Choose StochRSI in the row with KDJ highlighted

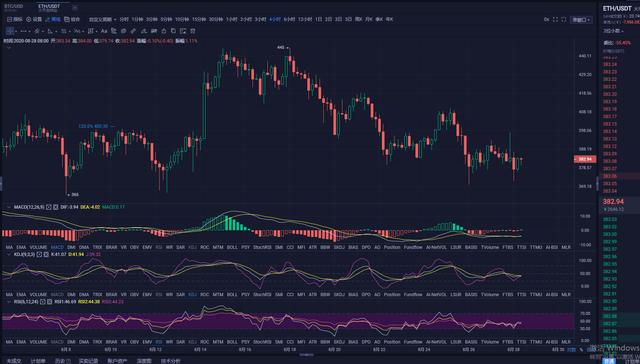coord(262,294)
